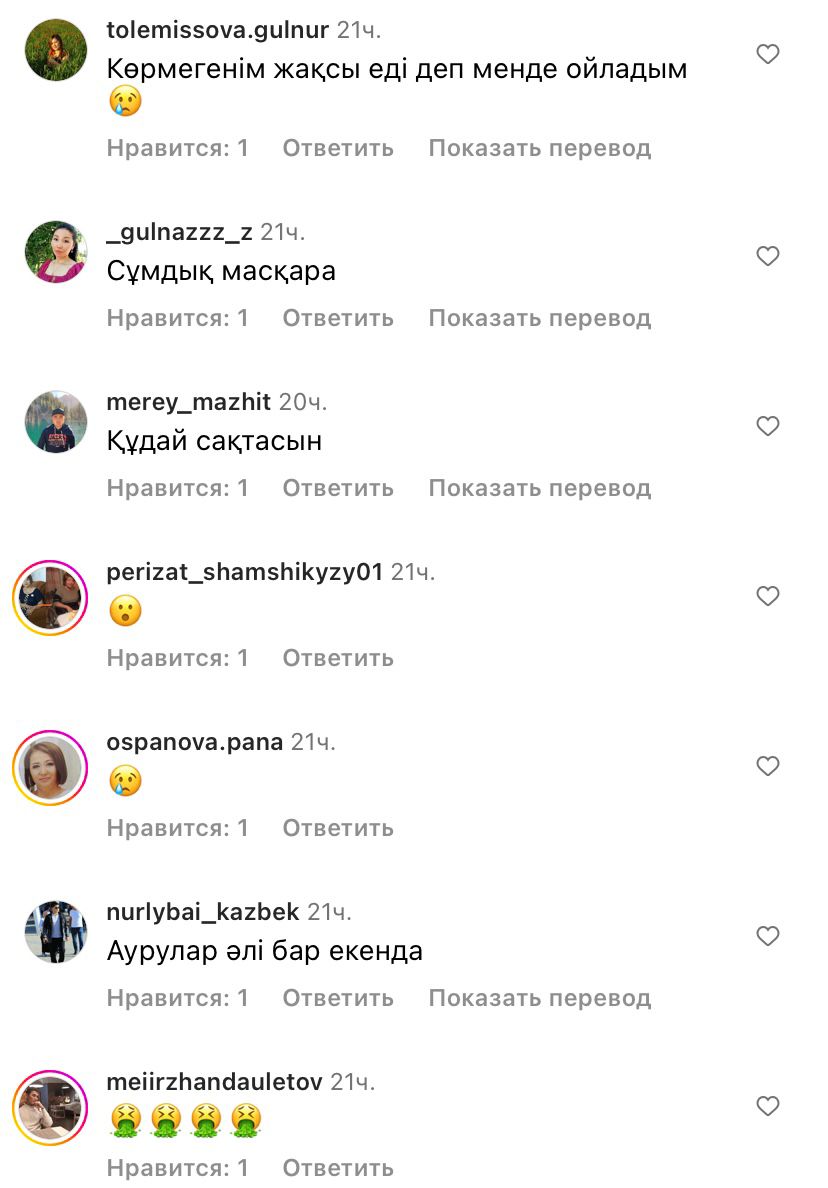828x1188 pixels.
Task: View ospanova.pana's story from avatar
Action: pos(51,768)
